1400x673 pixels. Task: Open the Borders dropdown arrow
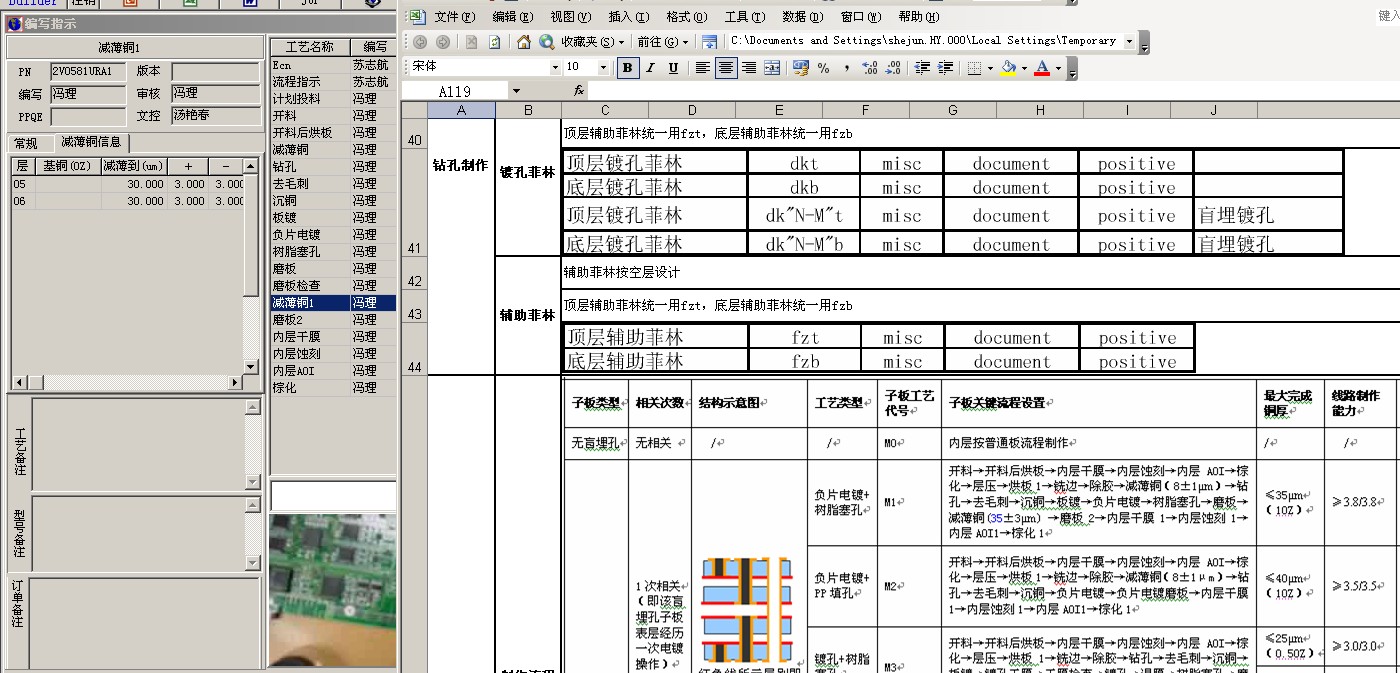click(989, 68)
